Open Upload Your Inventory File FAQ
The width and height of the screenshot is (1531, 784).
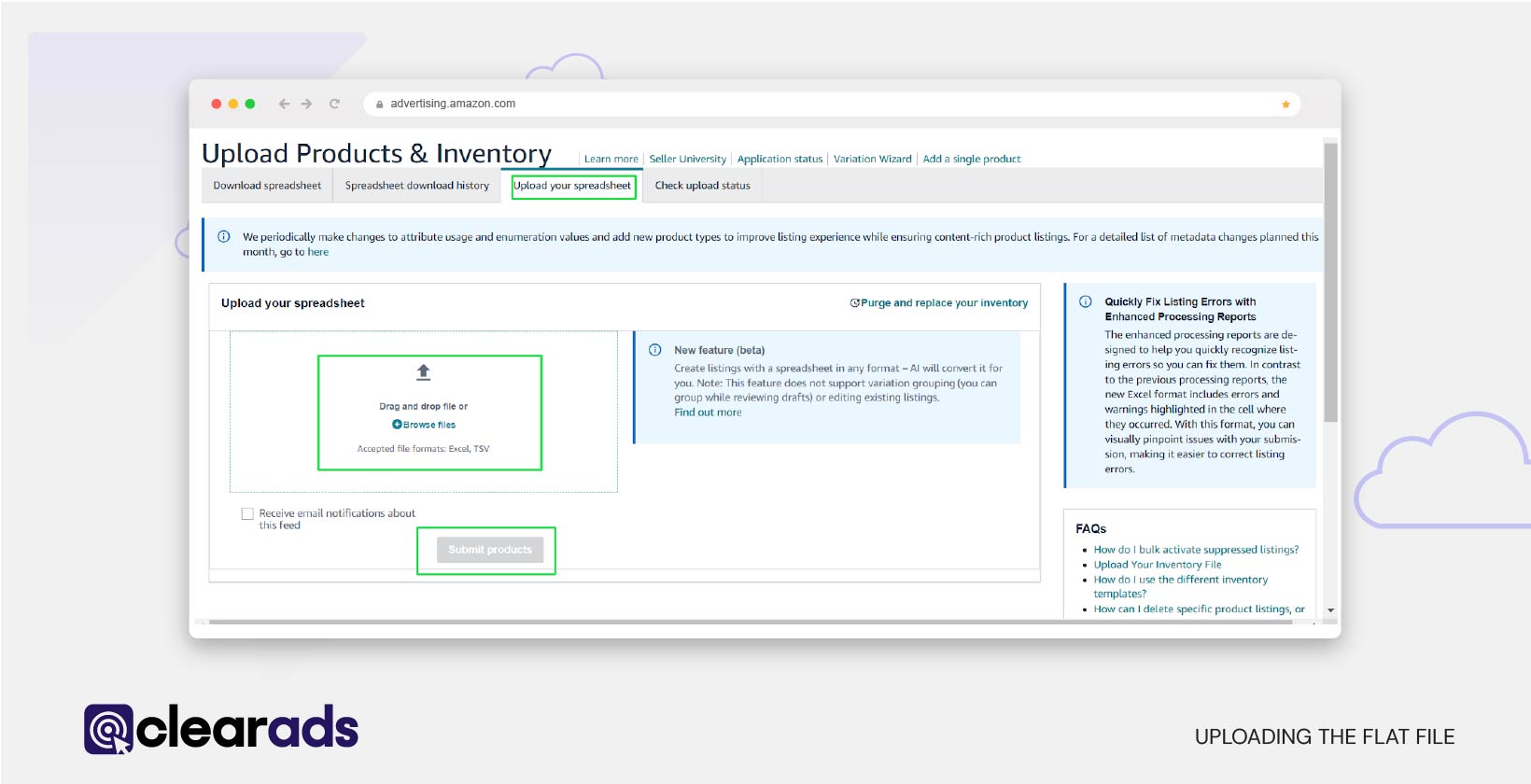coord(1158,565)
